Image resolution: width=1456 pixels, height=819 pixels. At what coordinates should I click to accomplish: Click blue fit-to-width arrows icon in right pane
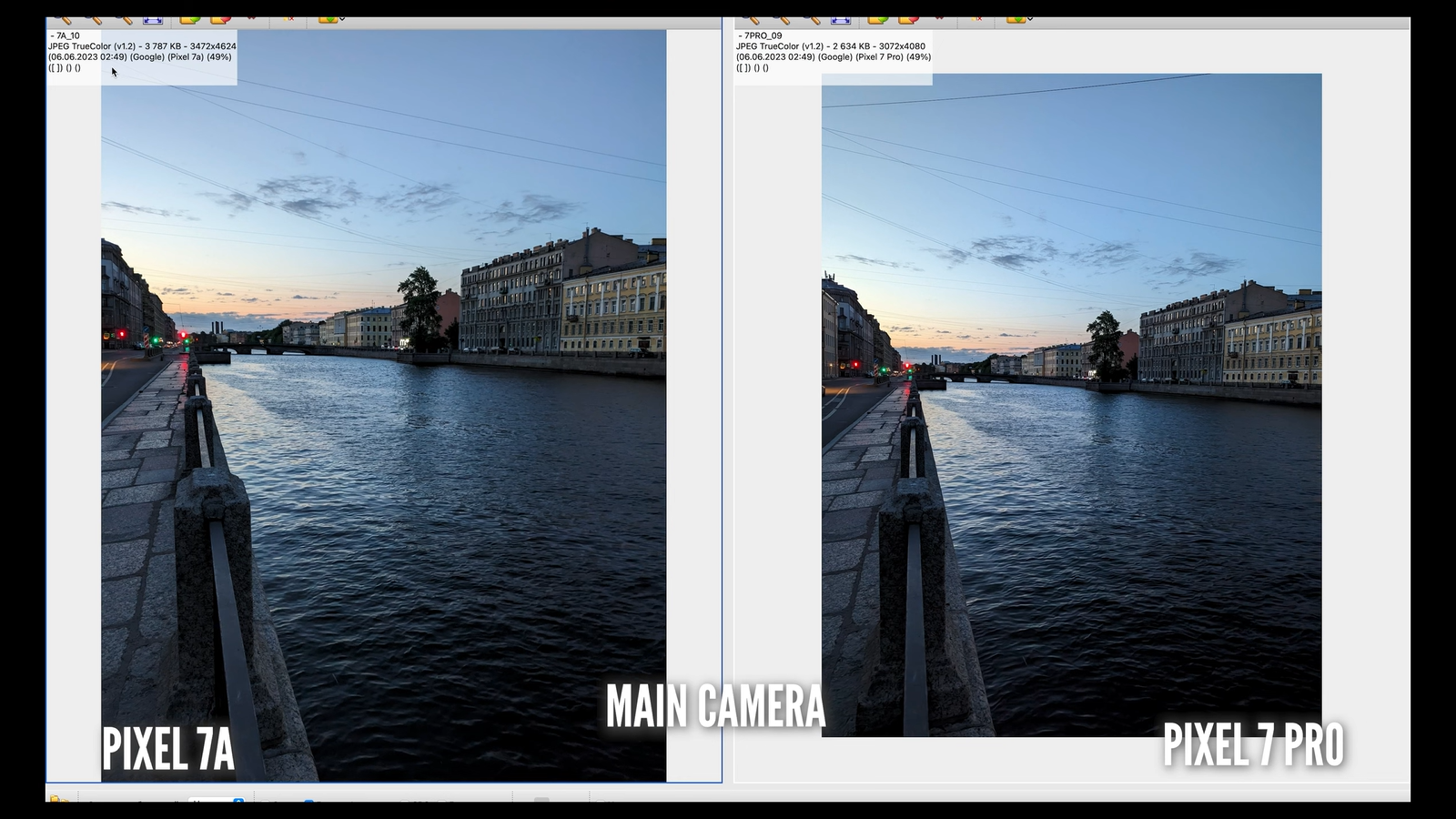(840, 19)
